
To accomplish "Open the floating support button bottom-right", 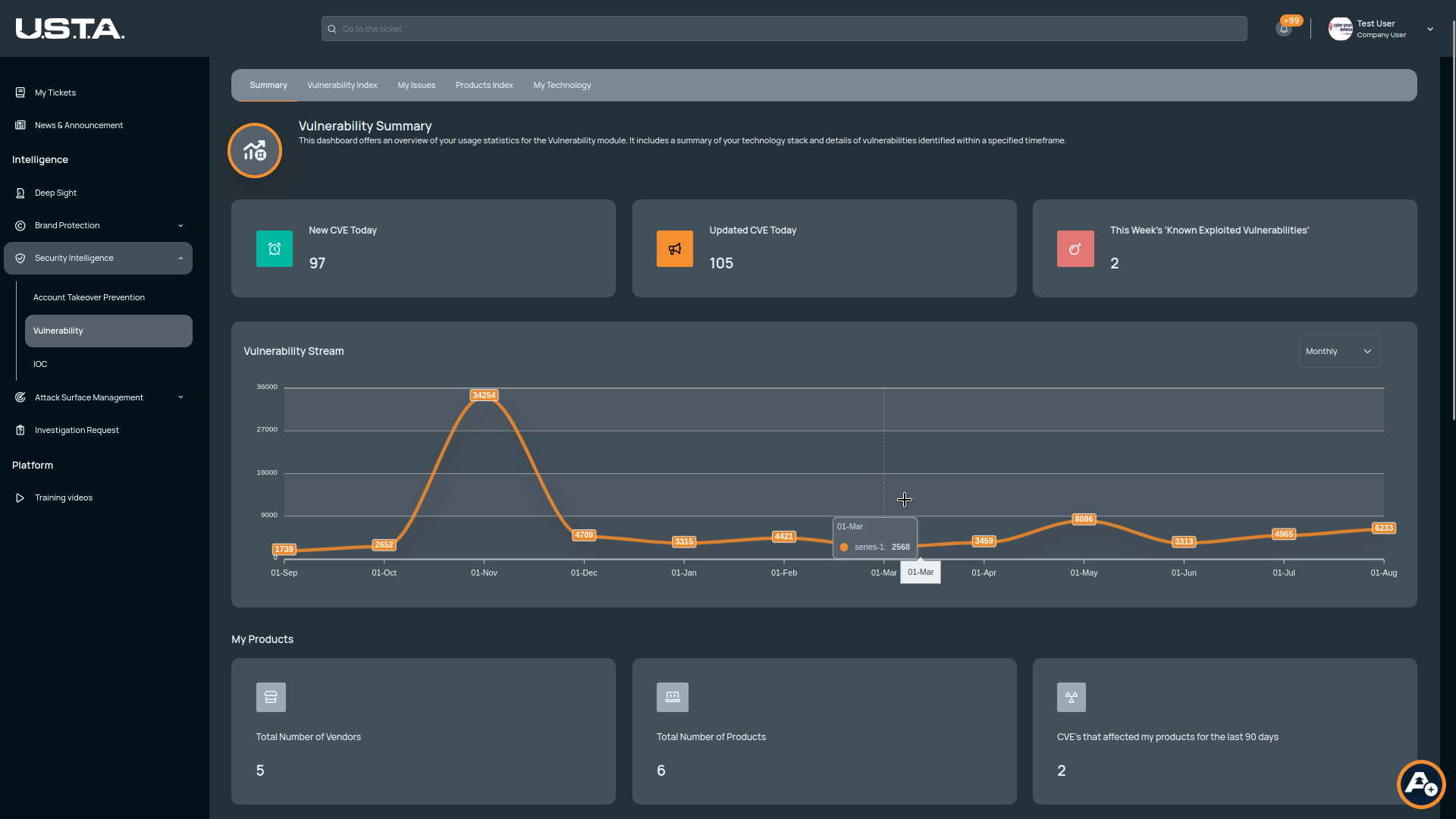I will coord(1420,784).
